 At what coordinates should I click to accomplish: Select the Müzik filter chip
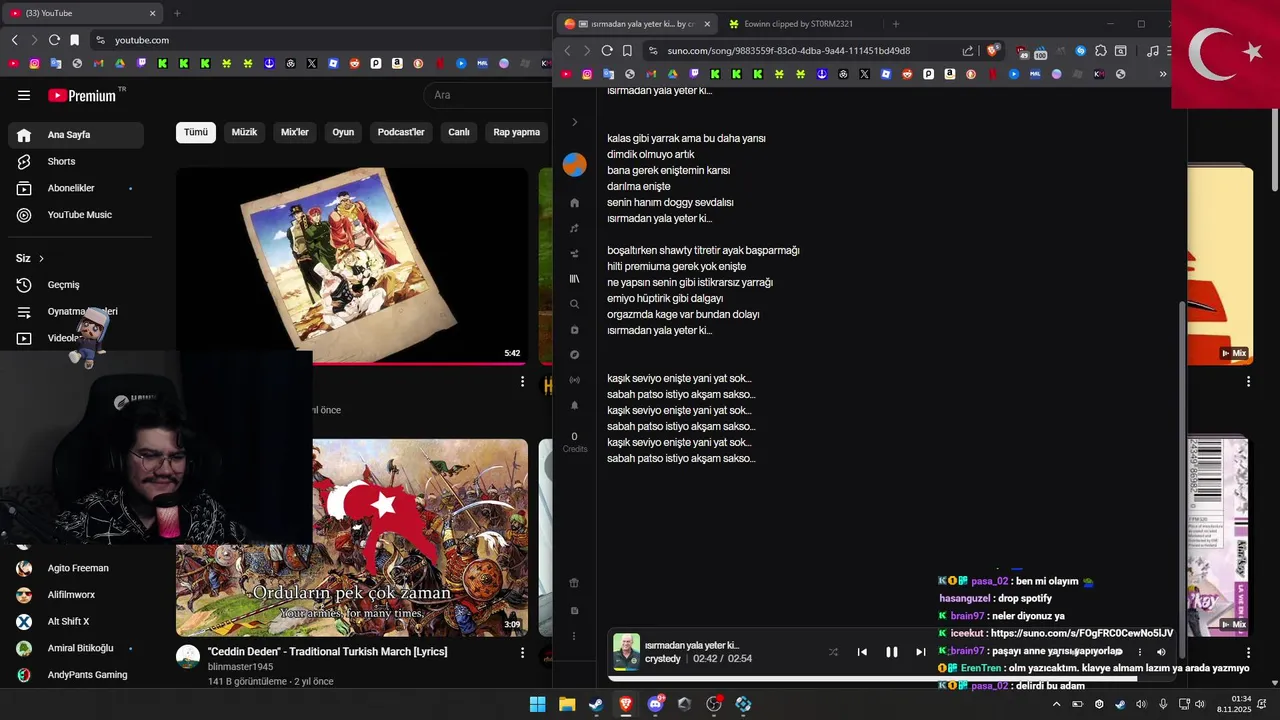coord(244,132)
